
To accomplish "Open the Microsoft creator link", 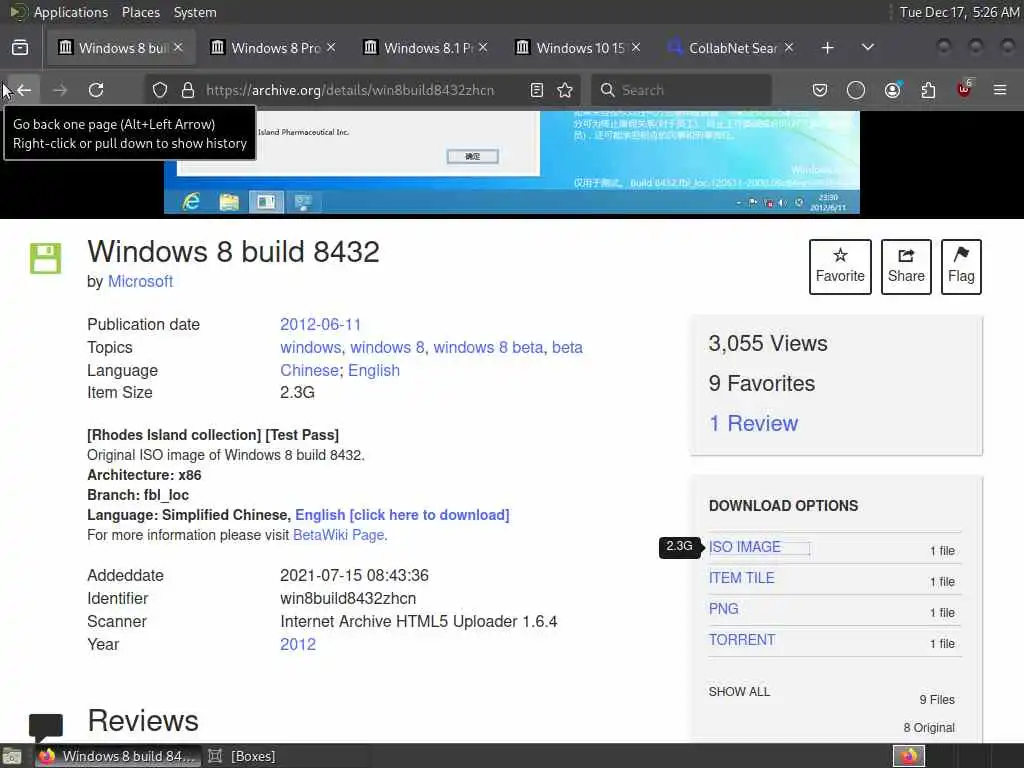I will click(140, 281).
